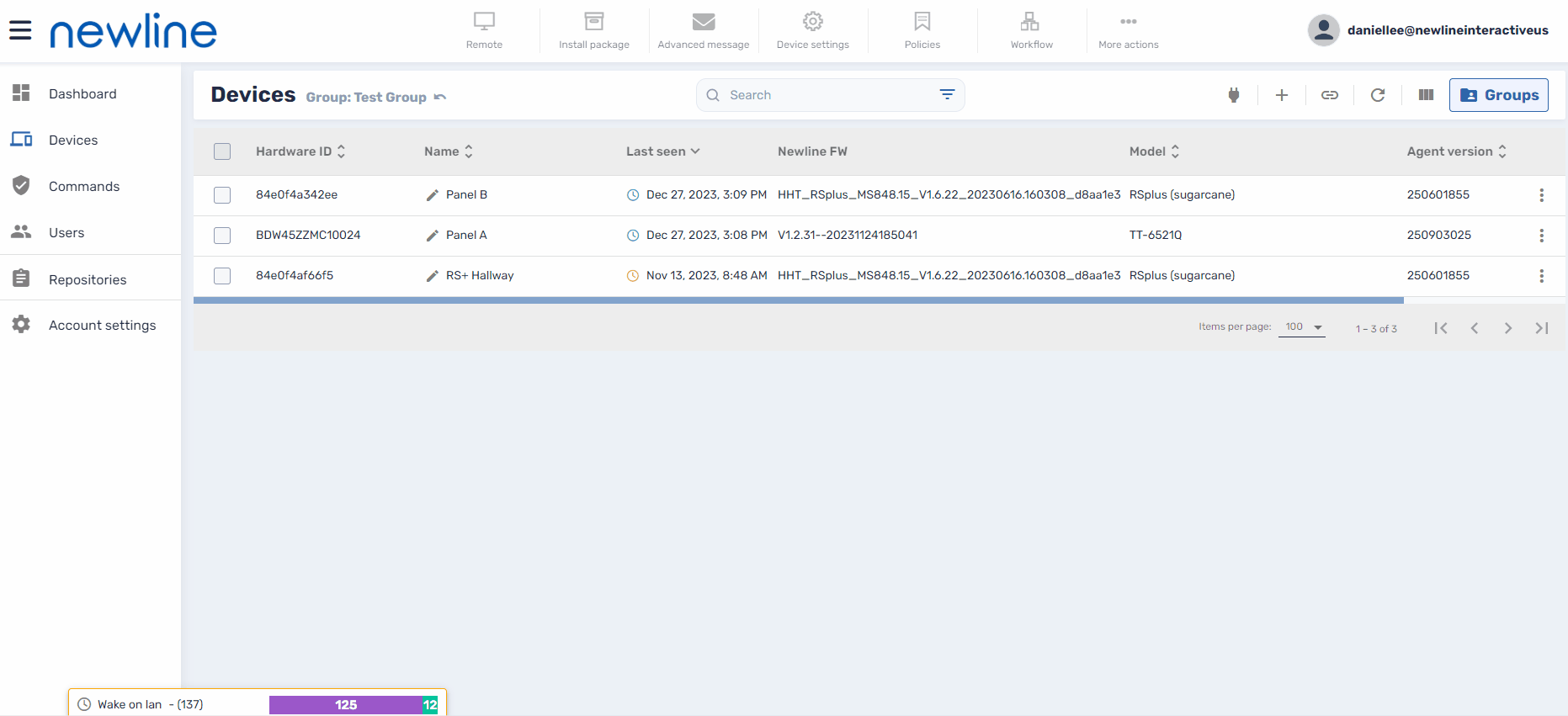Edit the RS+ Hallway name pencil
This screenshot has height=716, width=1568.
433,276
